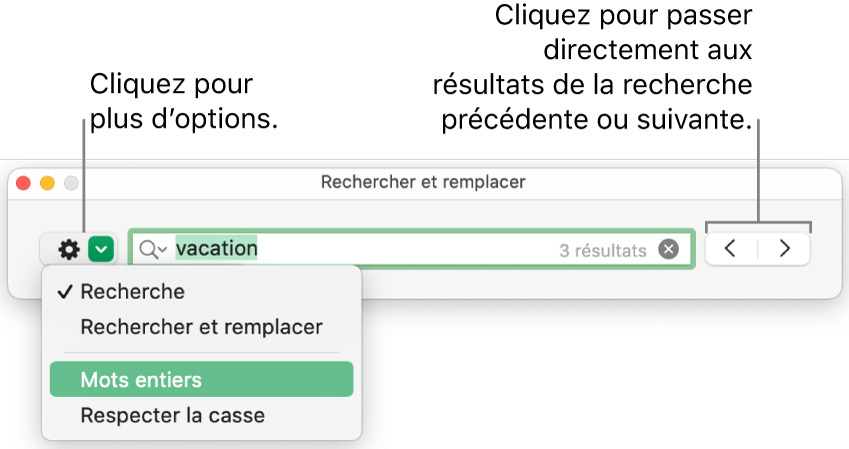Jump to the next search result
This screenshot has height=449, width=849.
coord(785,249)
